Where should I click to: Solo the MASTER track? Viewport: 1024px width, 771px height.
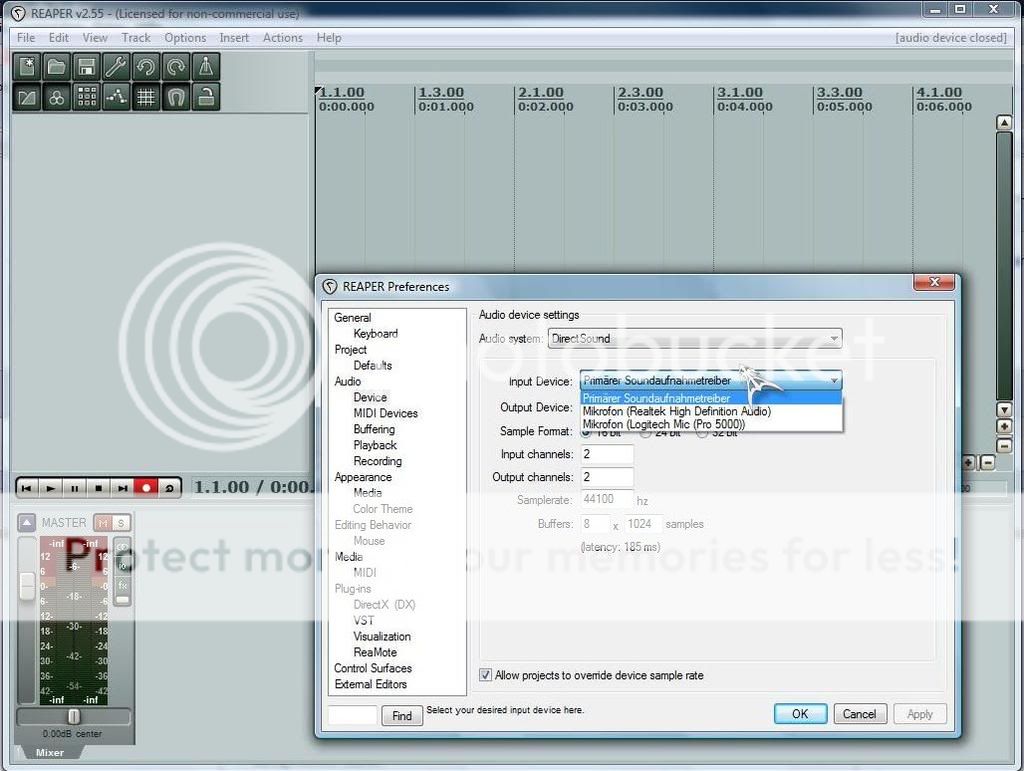pyautogui.click(x=121, y=523)
